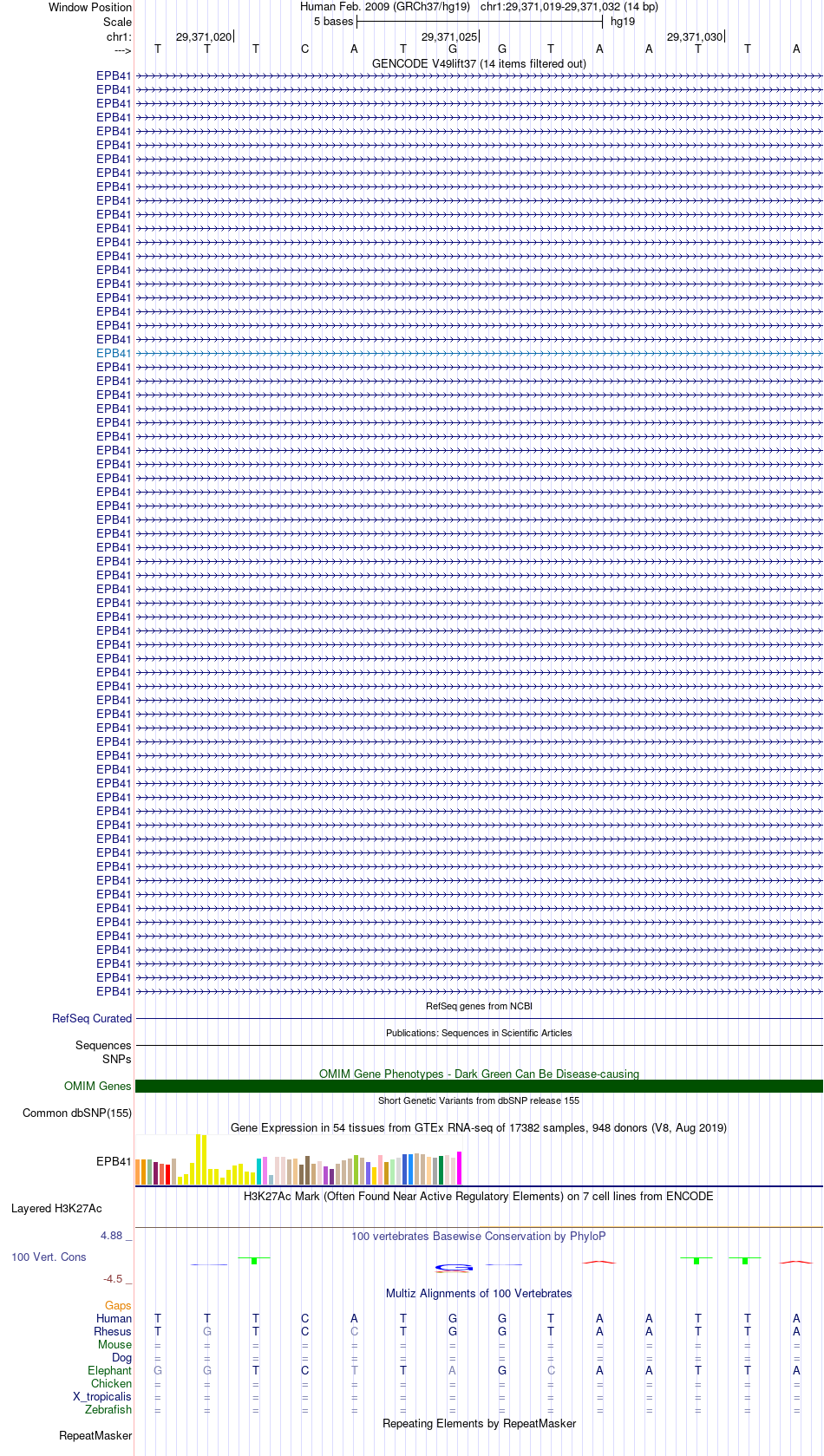This screenshot has height=1456, width=824.
Task: Click the OMIM Gene Phenotypes track title
Action: (x=479, y=1074)
